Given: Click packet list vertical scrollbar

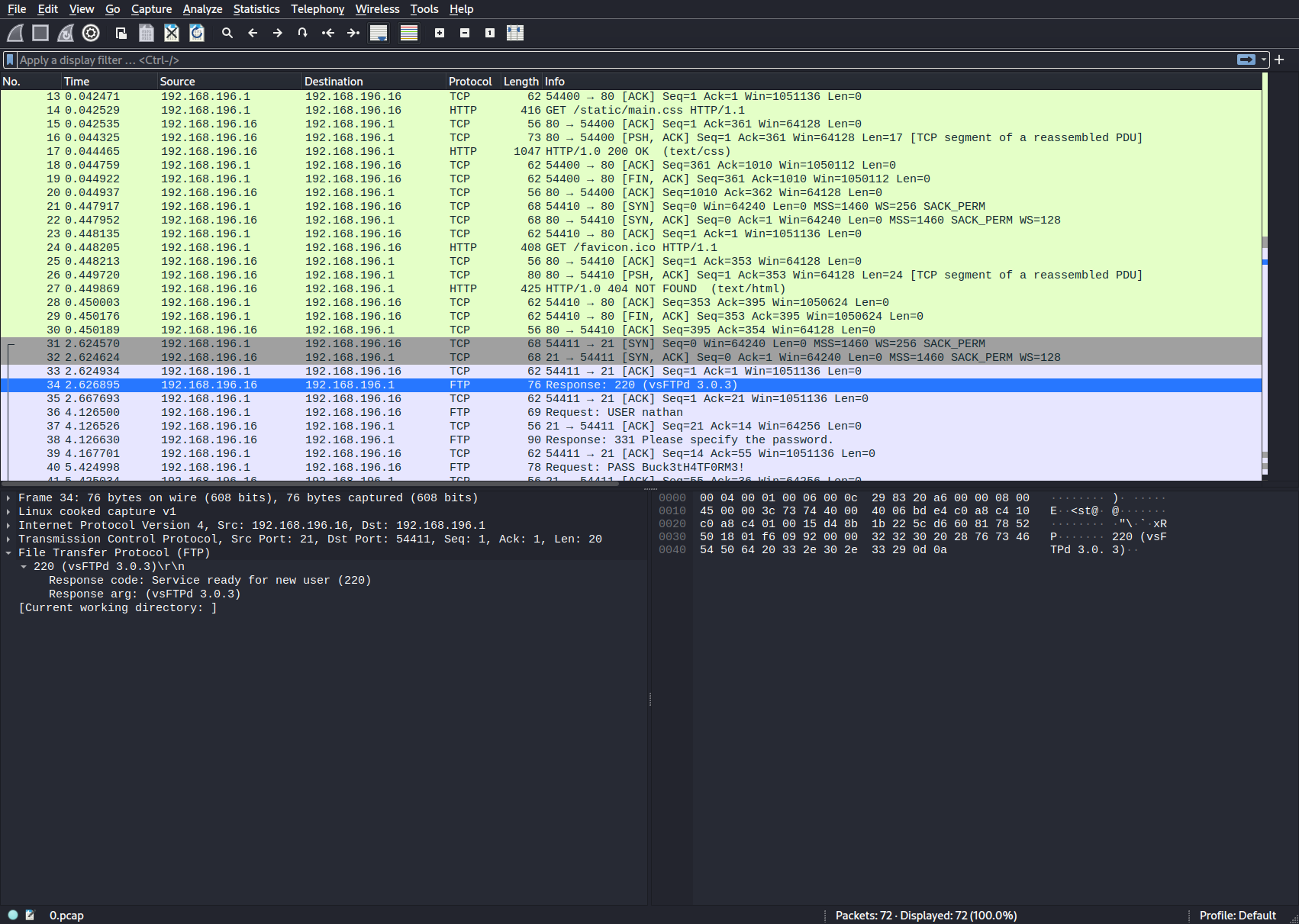Looking at the screenshot, I should pyautogui.click(x=1265, y=276).
